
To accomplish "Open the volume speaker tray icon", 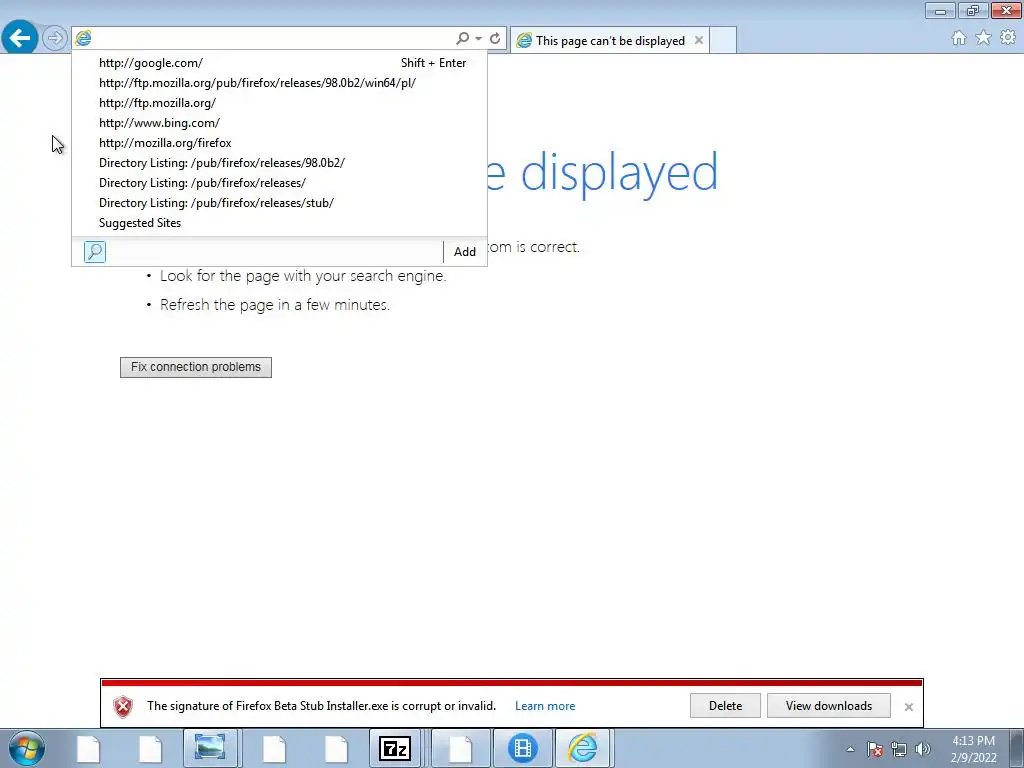I will (x=922, y=749).
